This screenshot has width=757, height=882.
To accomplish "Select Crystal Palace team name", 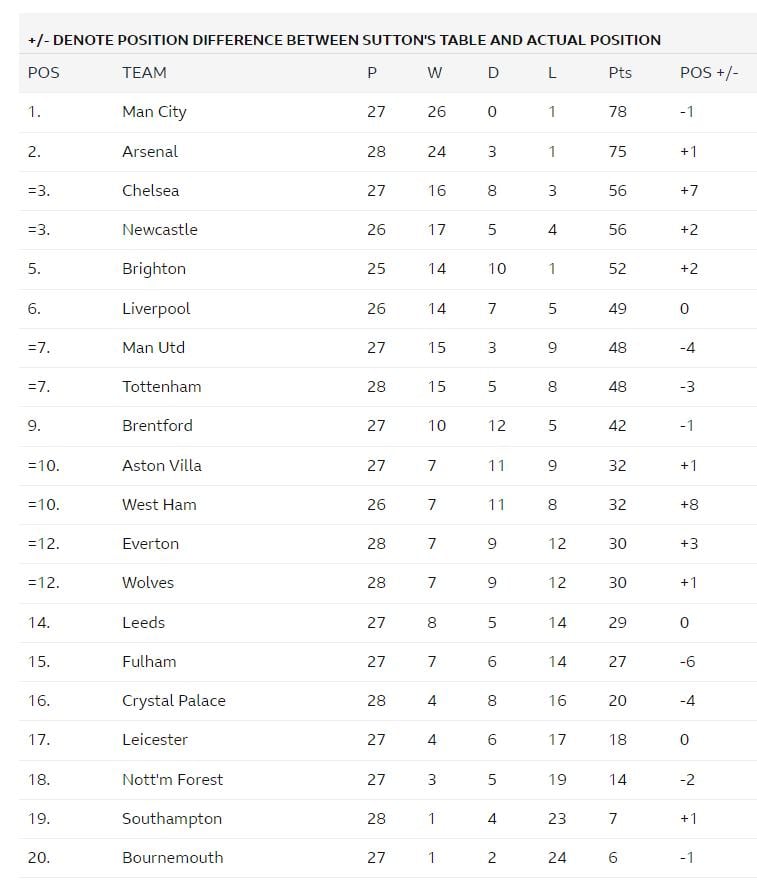I will (x=174, y=701).
